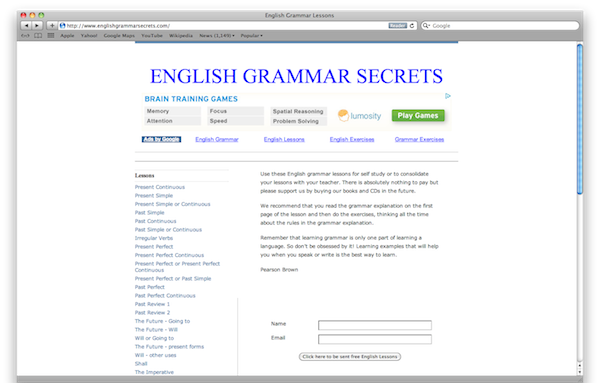Click the Email input field

[x=375, y=339]
